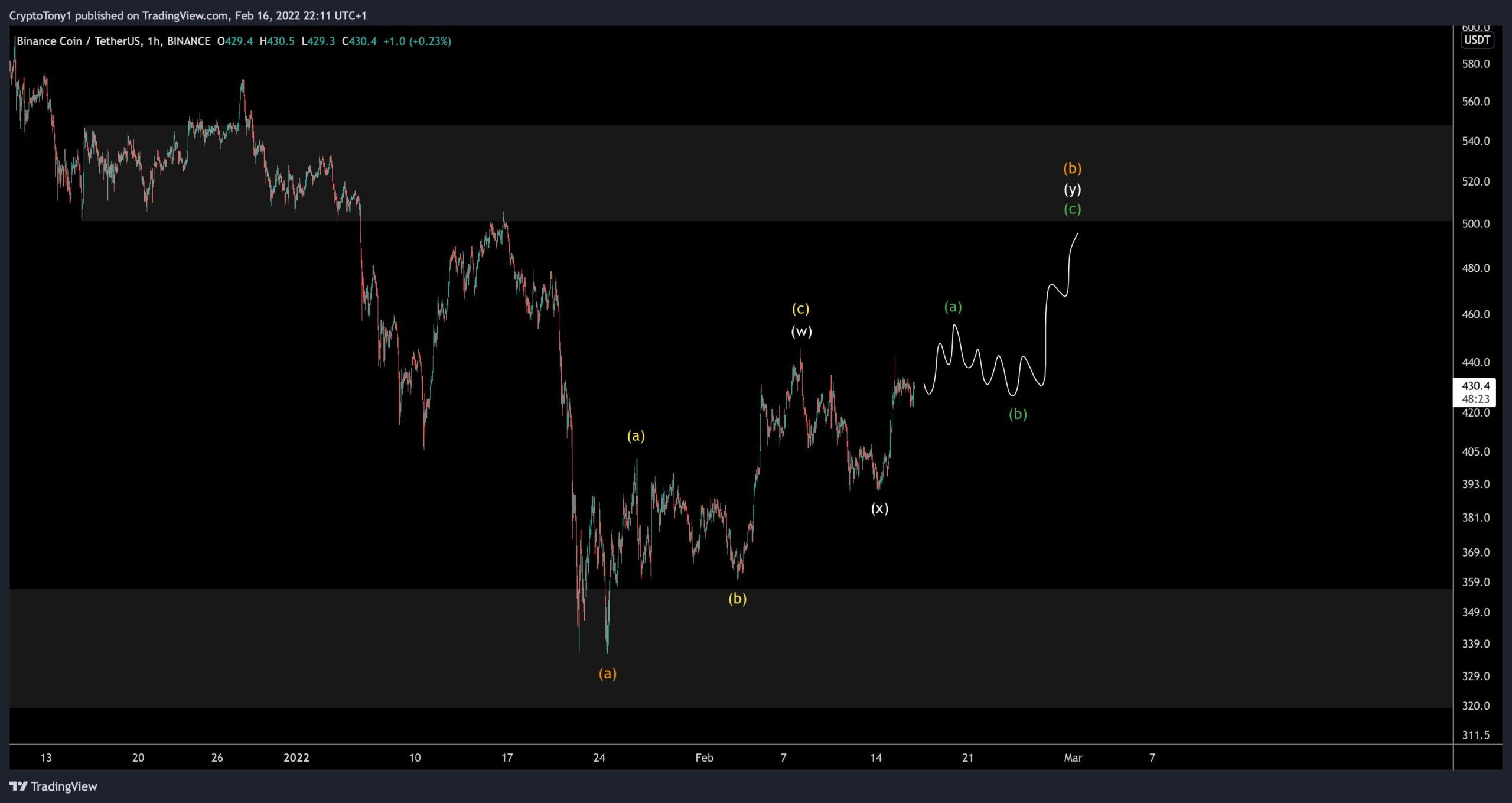This screenshot has width=1512, height=803.
Task: Click the current price tag 430.4
Action: 1475,386
